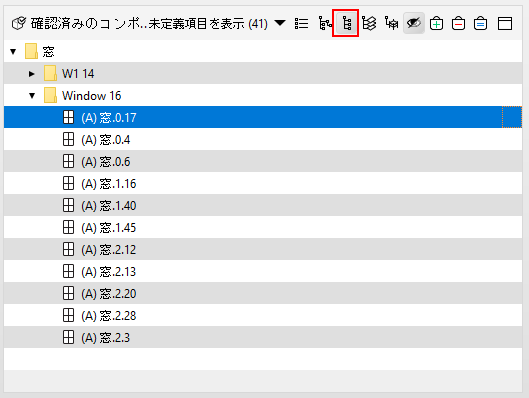Screen dimensions: 529x398
Task: Click the component cube icon beside title
Action: point(19,24)
